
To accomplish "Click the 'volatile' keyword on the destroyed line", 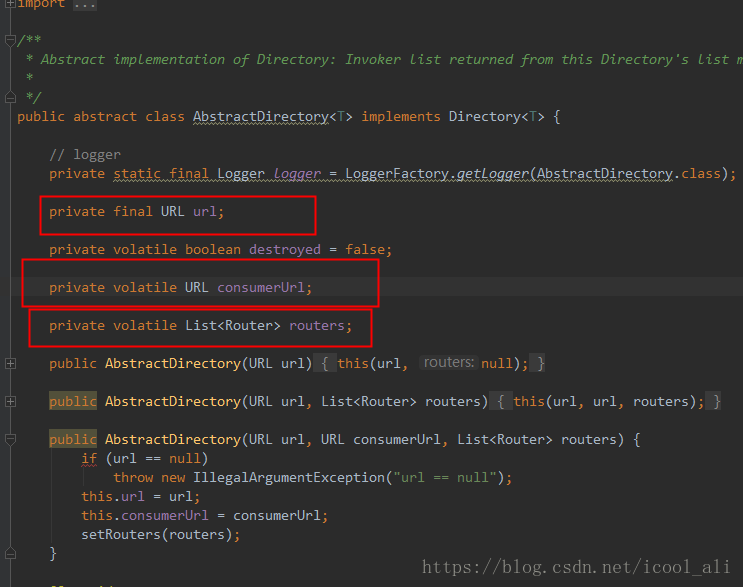I will 145,249.
